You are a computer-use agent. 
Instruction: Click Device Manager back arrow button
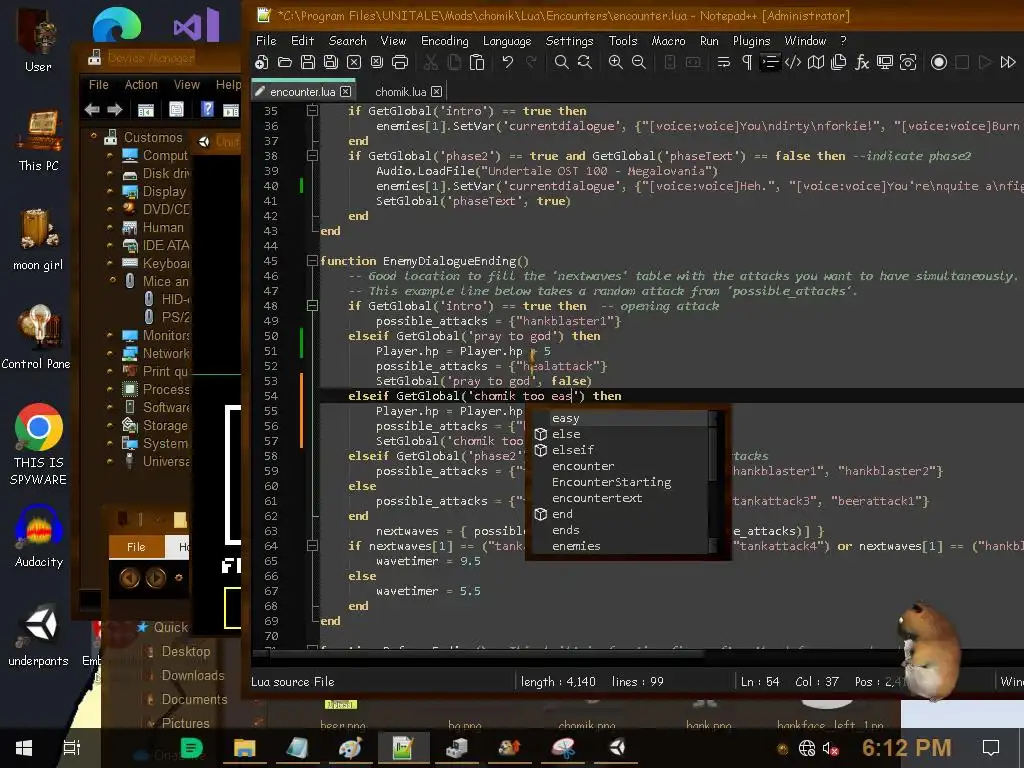92,110
